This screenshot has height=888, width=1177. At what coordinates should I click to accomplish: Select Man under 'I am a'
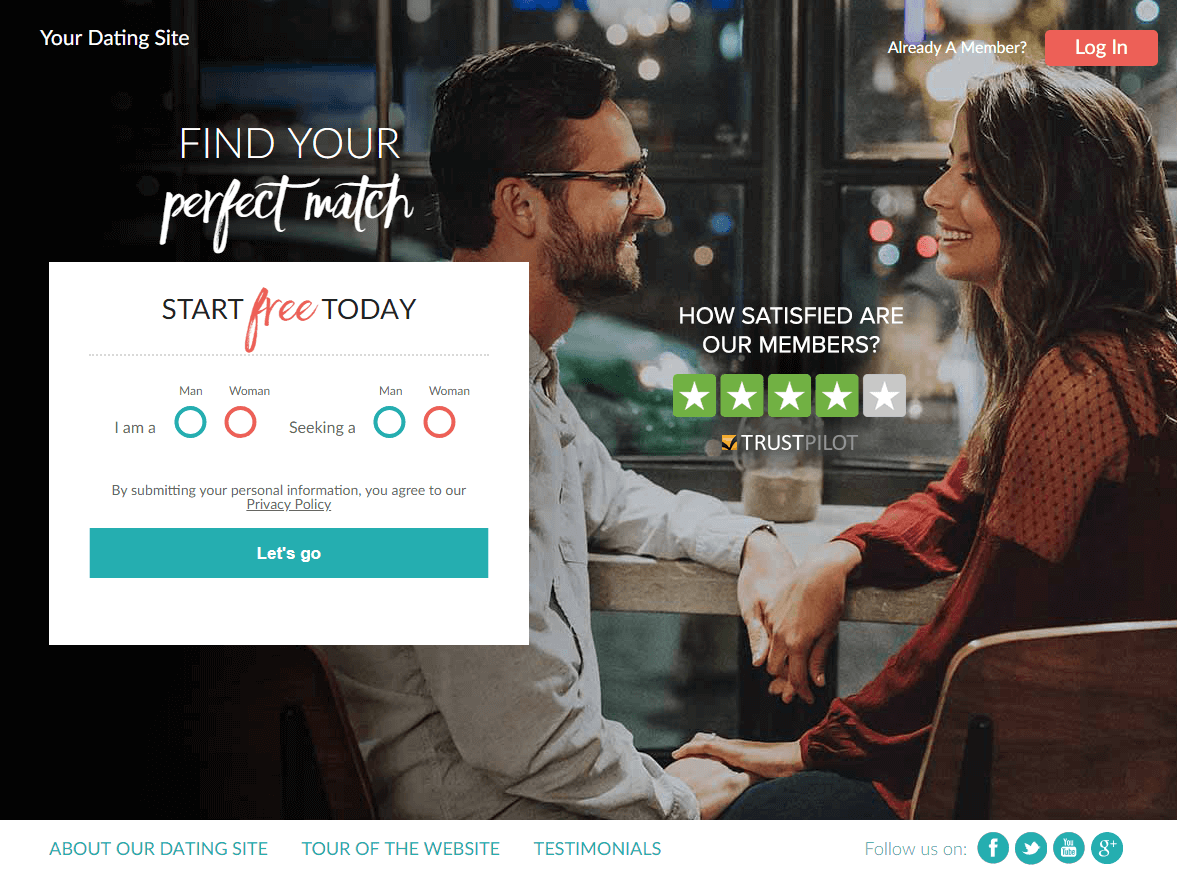[191, 422]
